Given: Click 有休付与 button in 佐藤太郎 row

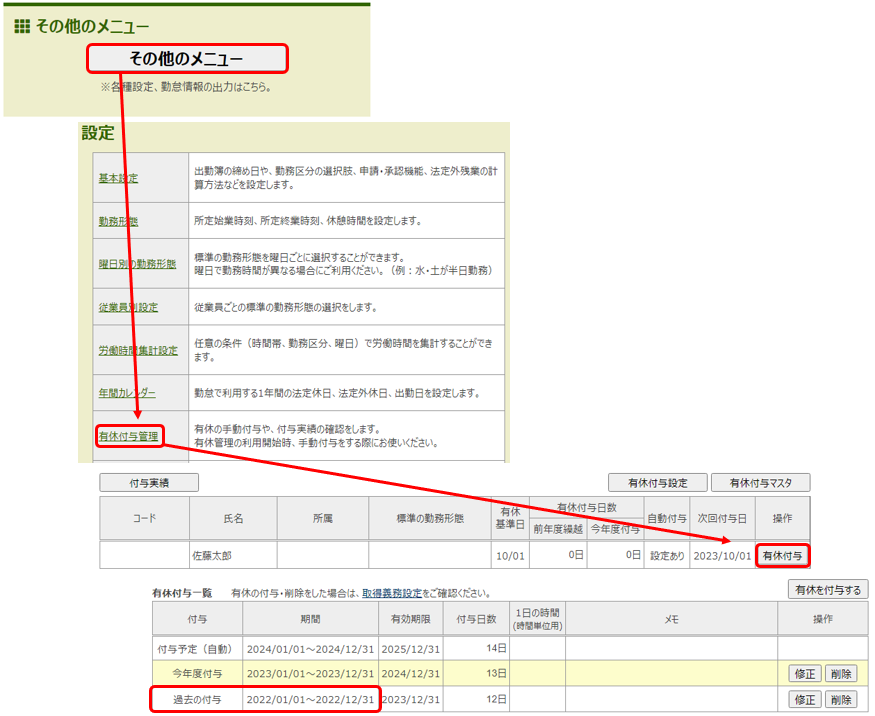Looking at the screenshot, I should coord(782,556).
